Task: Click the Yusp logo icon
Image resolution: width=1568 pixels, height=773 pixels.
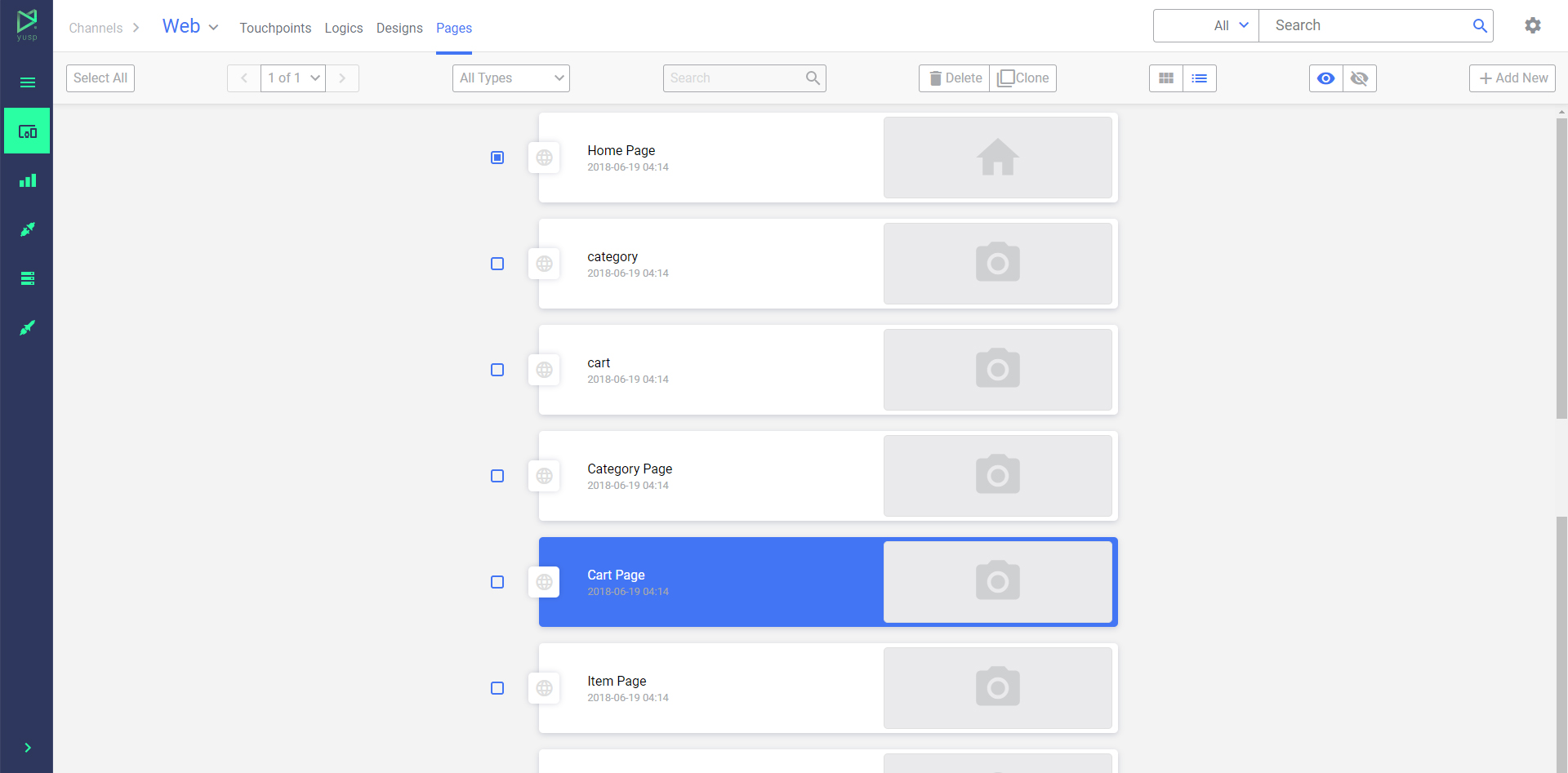Action: pyautogui.click(x=27, y=24)
